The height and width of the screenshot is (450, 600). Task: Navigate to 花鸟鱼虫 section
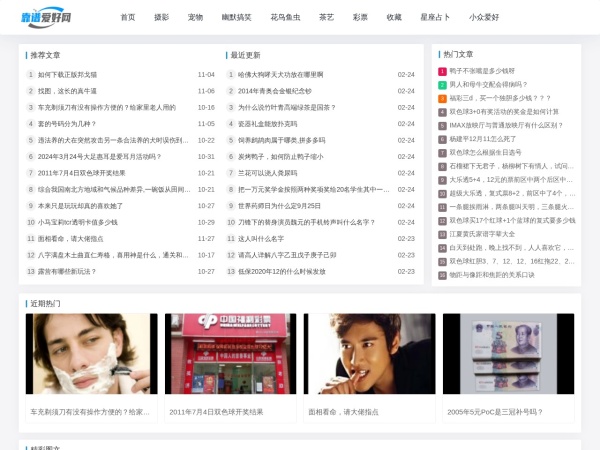(x=284, y=17)
